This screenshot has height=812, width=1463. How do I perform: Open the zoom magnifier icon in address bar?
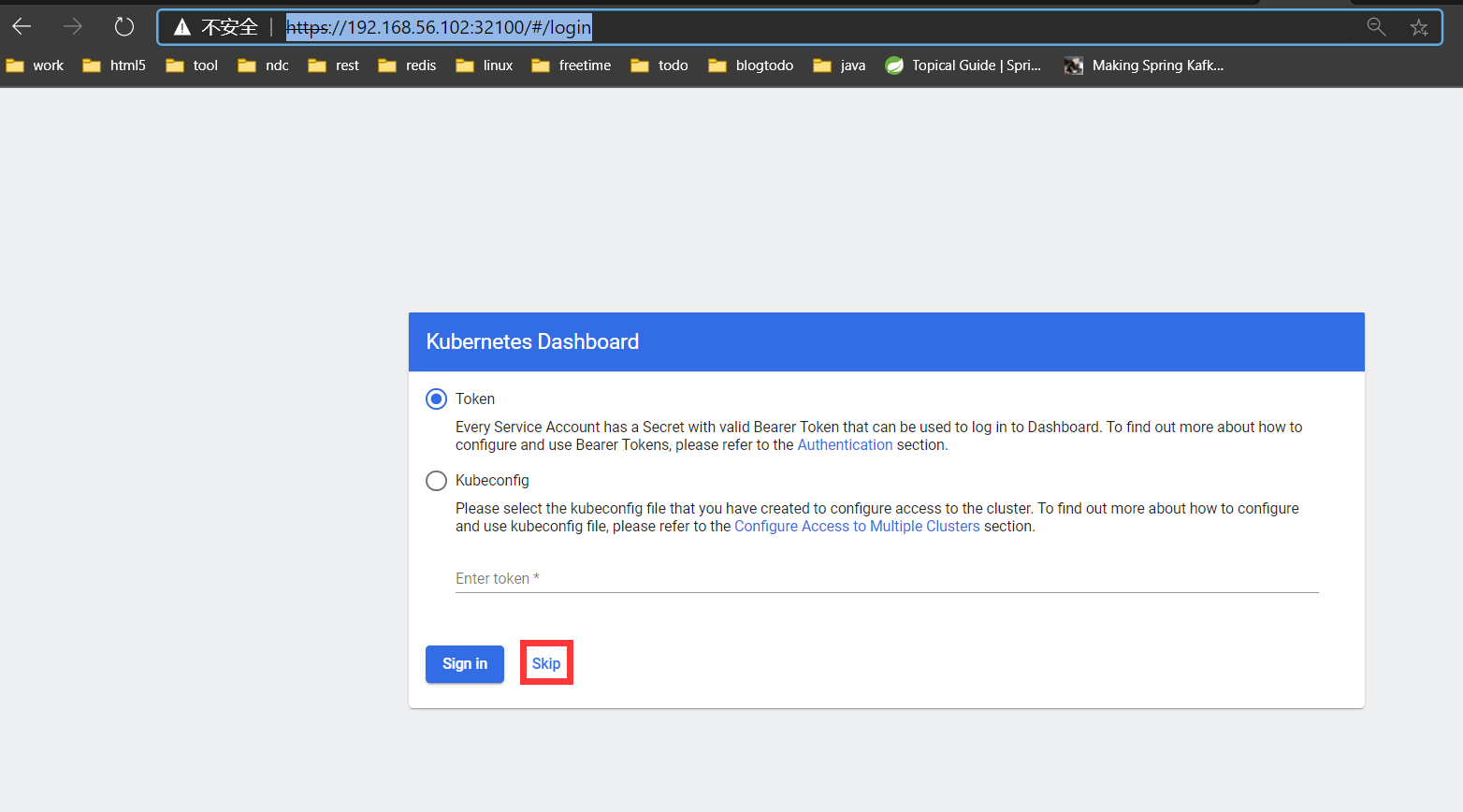point(1376,27)
